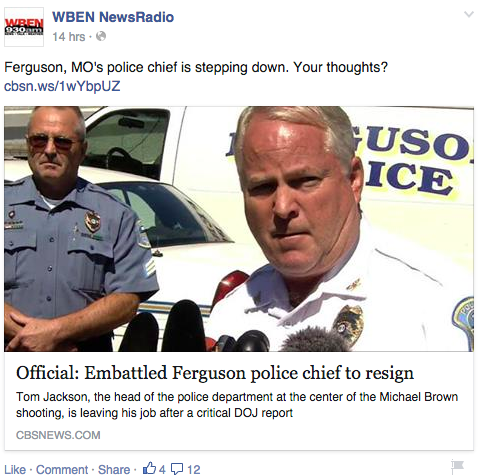
Task: Like the WBEN post
Action: click(x=15, y=469)
